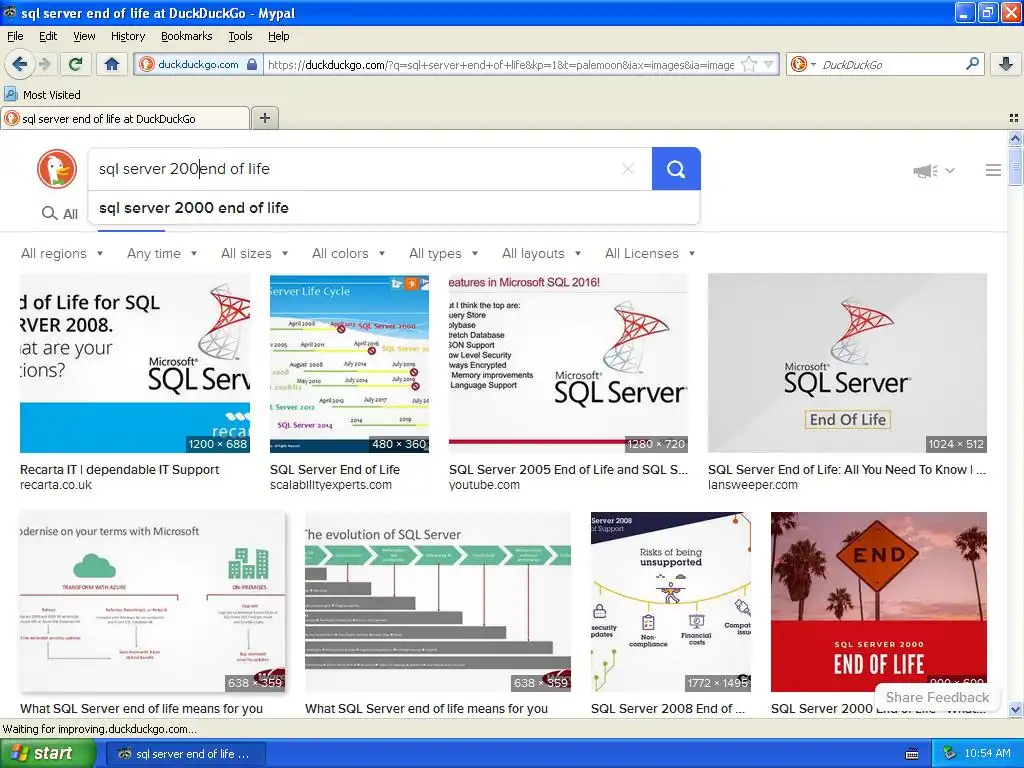The image size is (1024, 768).
Task: Open the Recarta SQL Server 2008 image
Action: (x=135, y=363)
